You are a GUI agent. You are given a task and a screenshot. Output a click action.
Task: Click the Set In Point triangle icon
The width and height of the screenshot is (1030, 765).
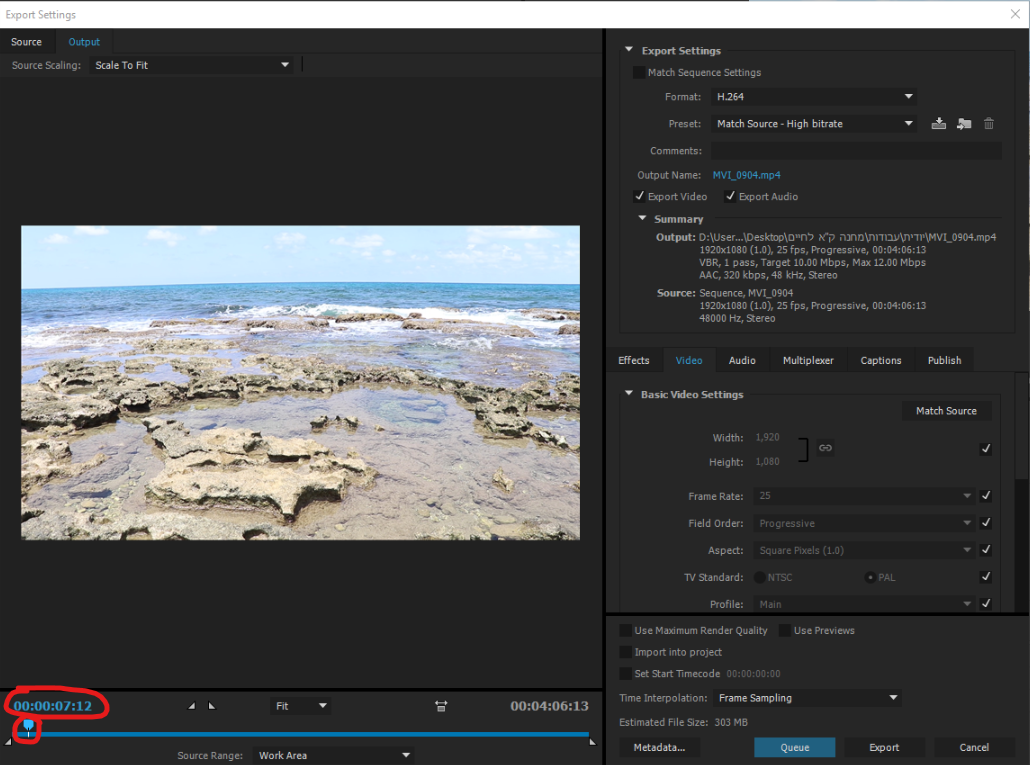coord(192,706)
